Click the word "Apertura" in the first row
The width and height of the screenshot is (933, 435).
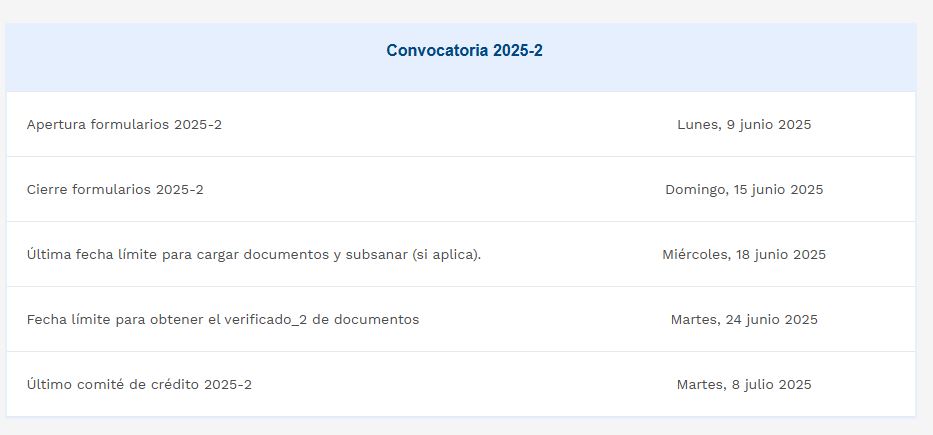[56, 125]
